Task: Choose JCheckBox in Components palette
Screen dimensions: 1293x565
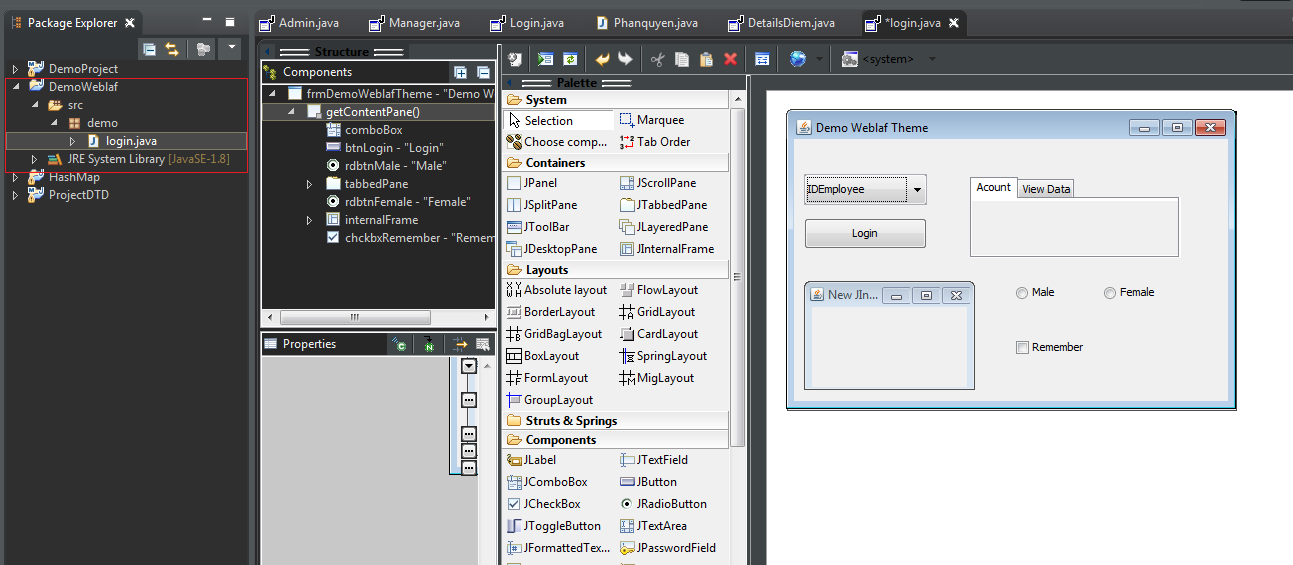Action: click(544, 504)
